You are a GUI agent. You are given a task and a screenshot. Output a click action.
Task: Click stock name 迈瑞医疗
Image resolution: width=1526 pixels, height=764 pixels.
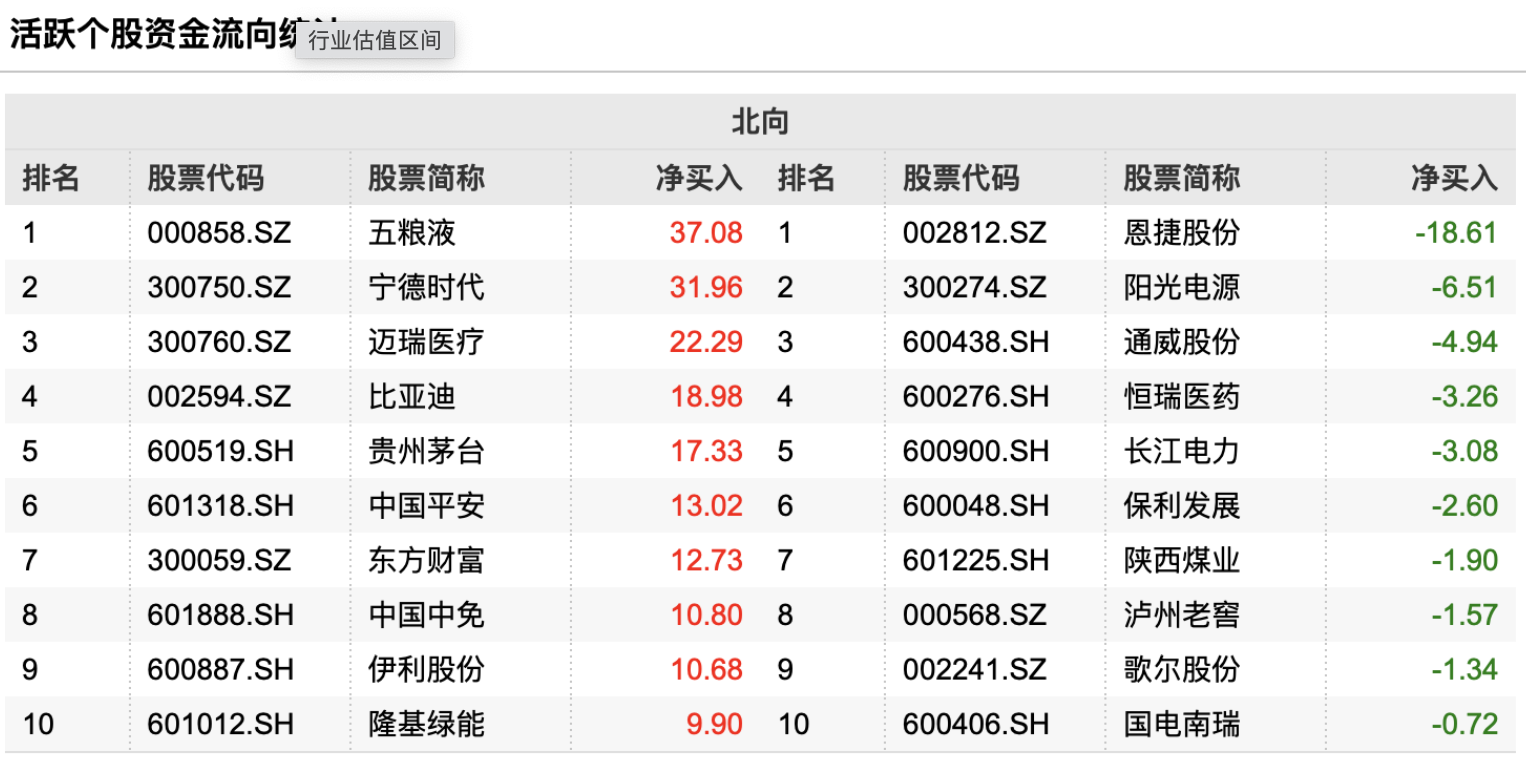pyautogui.click(x=426, y=342)
